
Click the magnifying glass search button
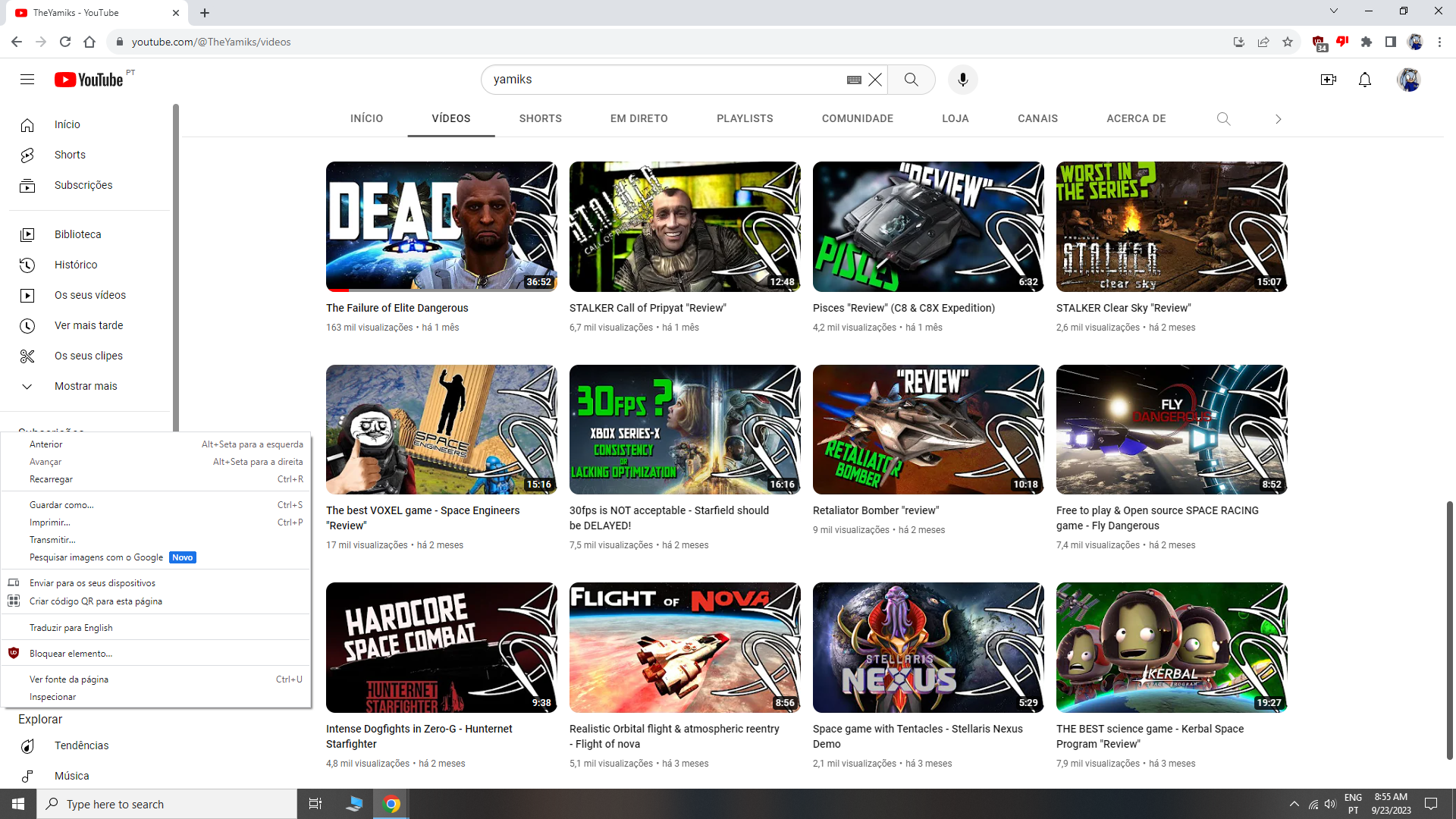click(912, 80)
